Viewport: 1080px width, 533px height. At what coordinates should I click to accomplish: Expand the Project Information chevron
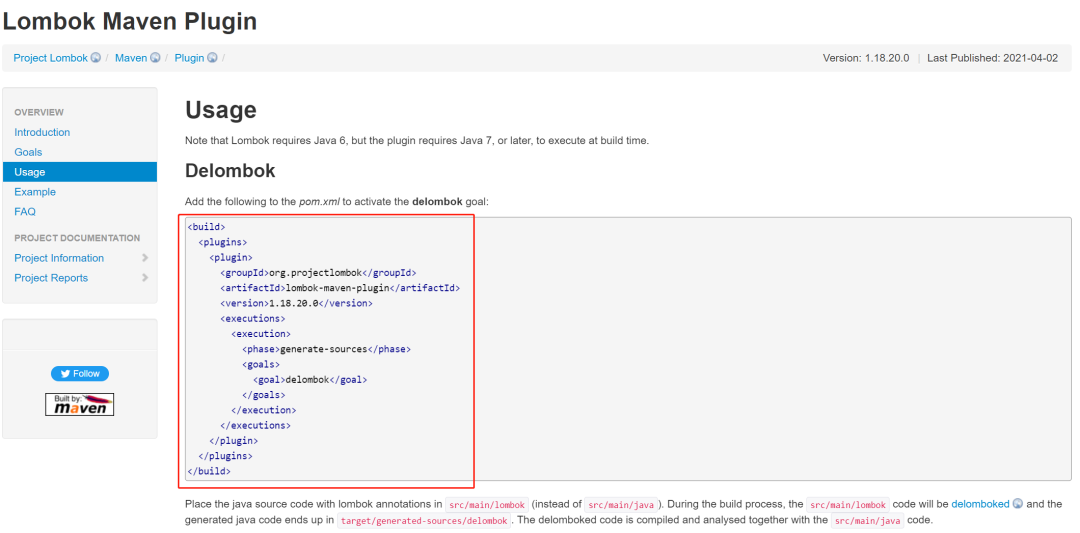[145, 258]
